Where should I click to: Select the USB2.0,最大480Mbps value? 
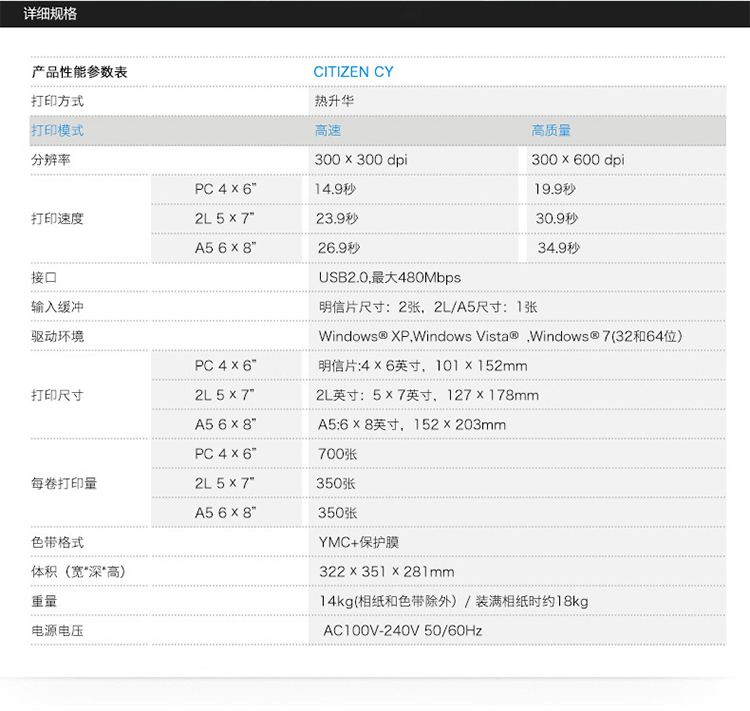pos(390,278)
